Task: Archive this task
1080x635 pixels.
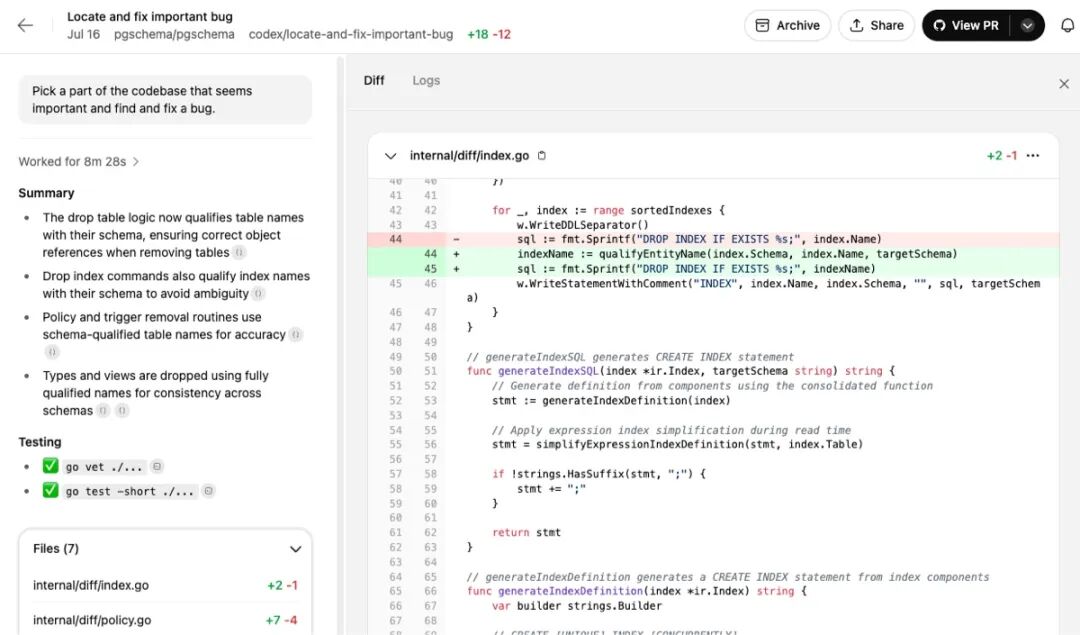Action: point(787,25)
